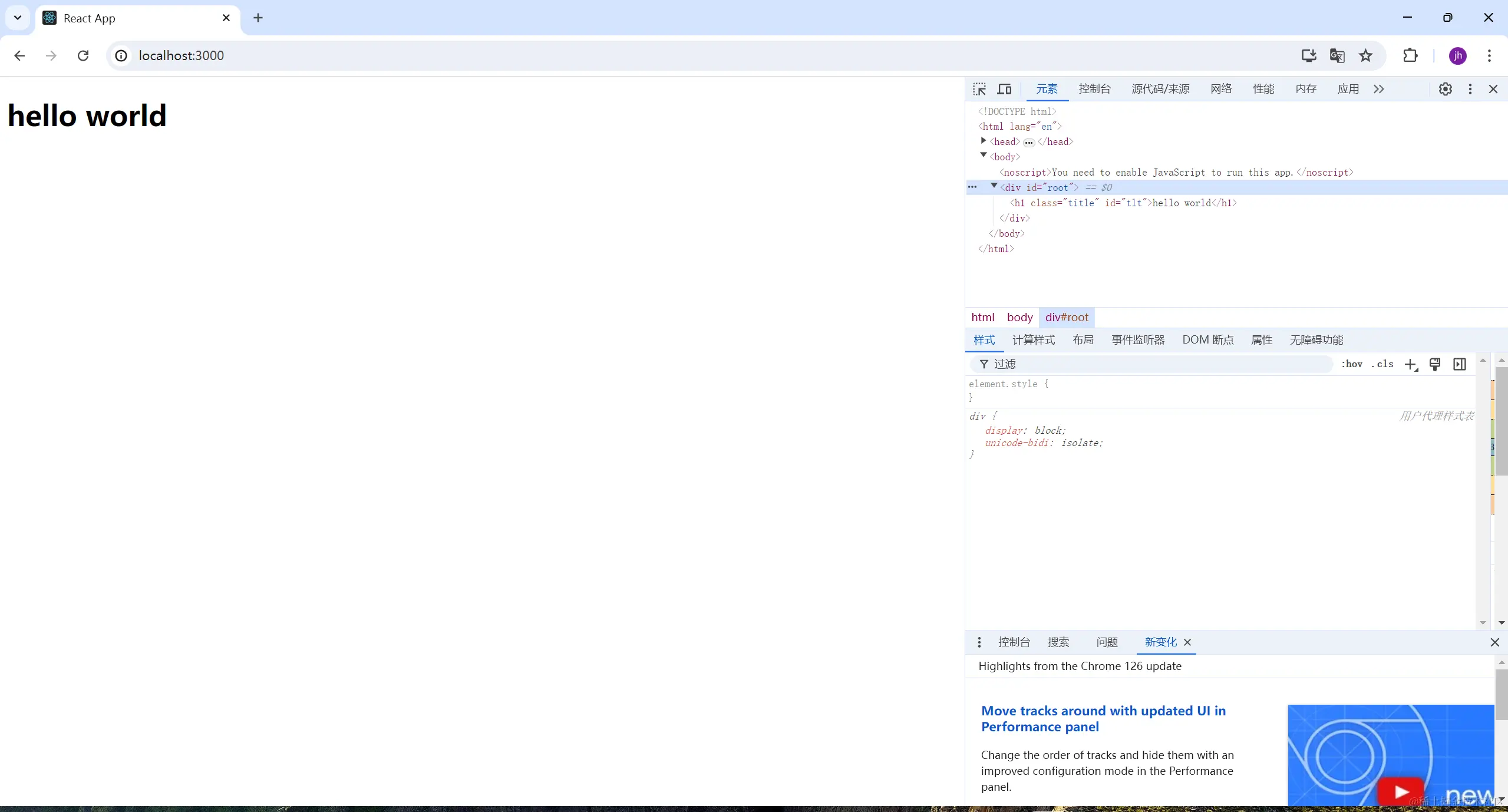This screenshot has width=1508, height=812.
Task: Open the Chrome extensions puzzle icon
Action: click(1410, 55)
